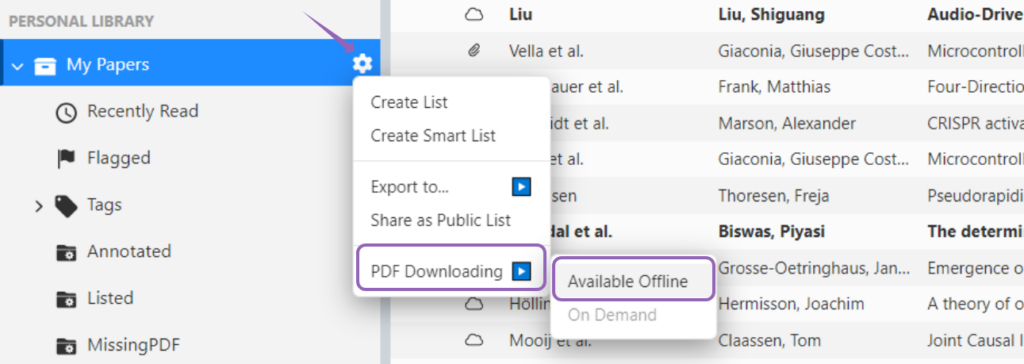Click the Annotated smart folder icon
The image size is (1024, 364).
tap(66, 252)
